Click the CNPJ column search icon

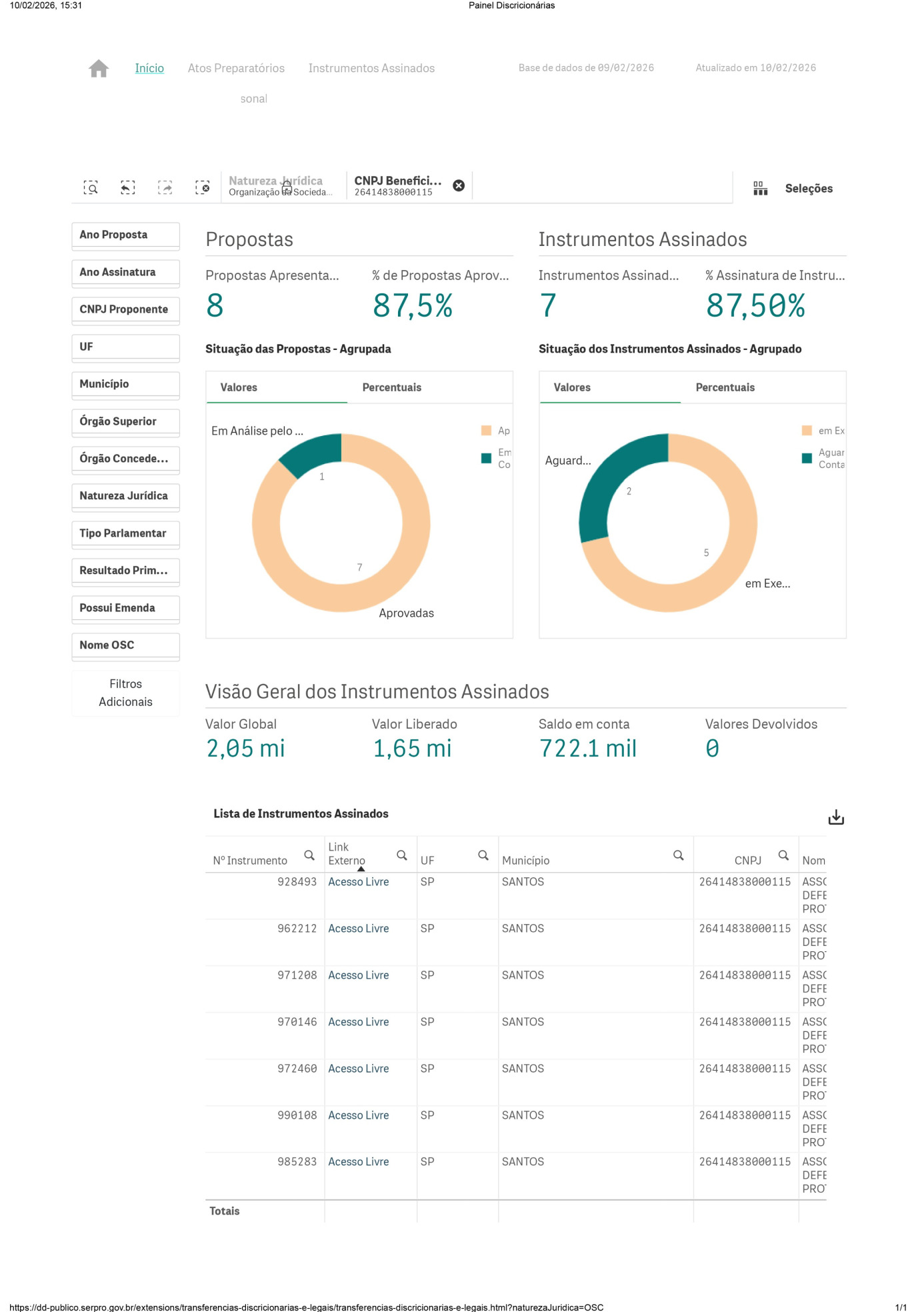tap(783, 855)
